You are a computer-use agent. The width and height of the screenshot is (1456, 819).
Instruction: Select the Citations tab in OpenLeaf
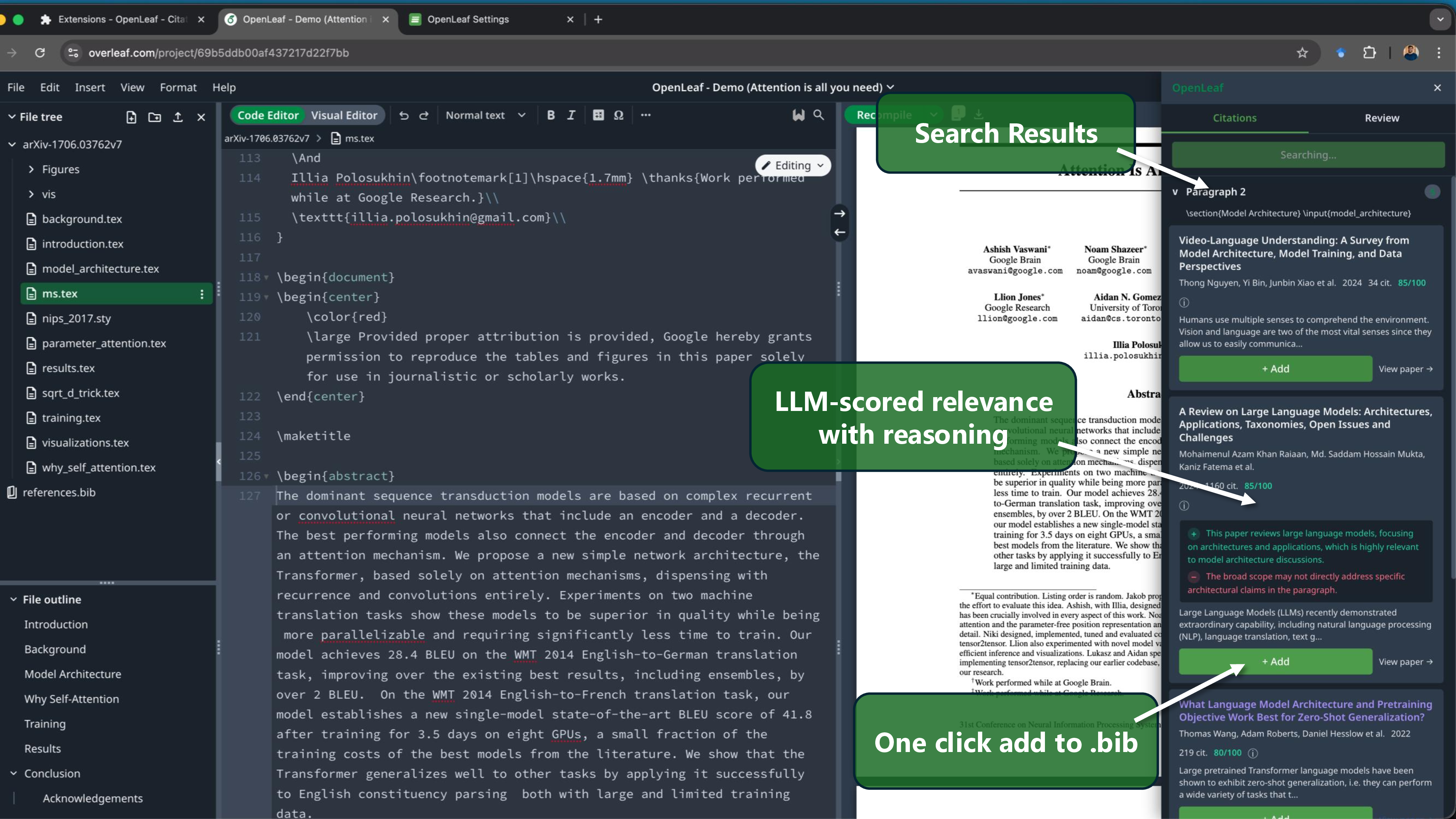coord(1234,118)
